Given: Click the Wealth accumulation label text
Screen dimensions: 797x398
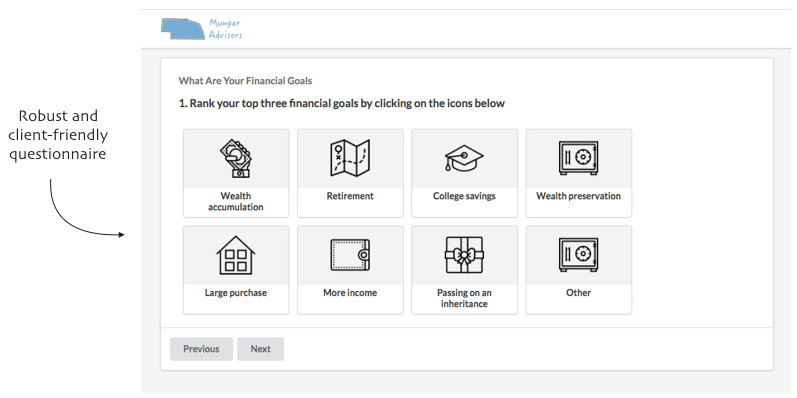Looking at the screenshot, I should point(236,201).
